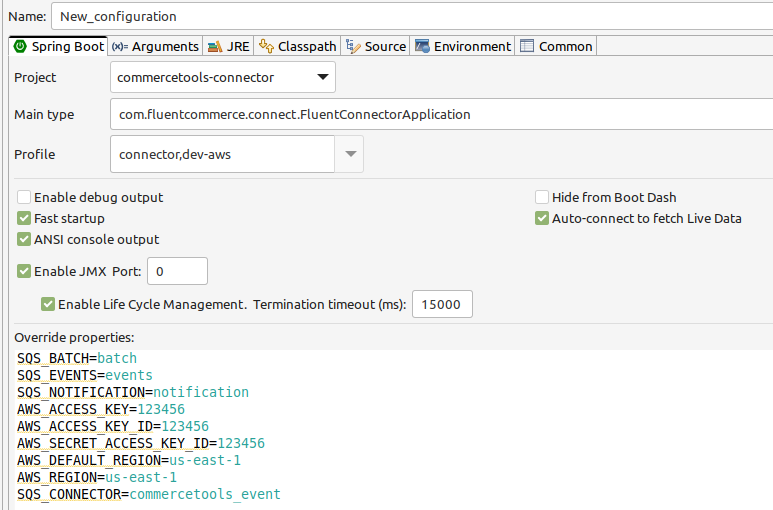This screenshot has width=773, height=510.
Task: Click the Arguments tab variable icon
Action: point(119,46)
